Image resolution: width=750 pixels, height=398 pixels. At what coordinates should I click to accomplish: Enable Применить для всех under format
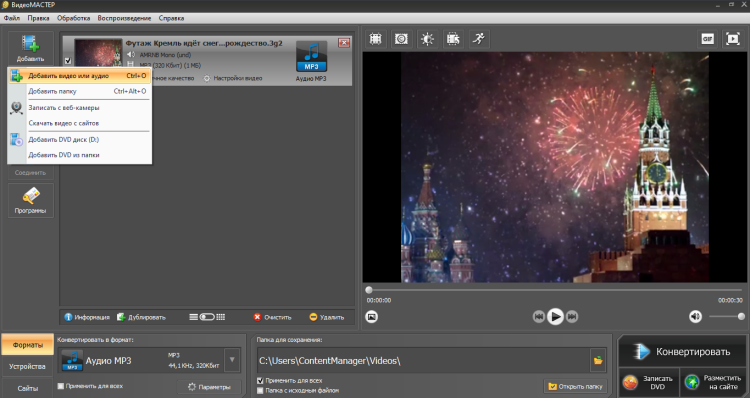point(61,386)
